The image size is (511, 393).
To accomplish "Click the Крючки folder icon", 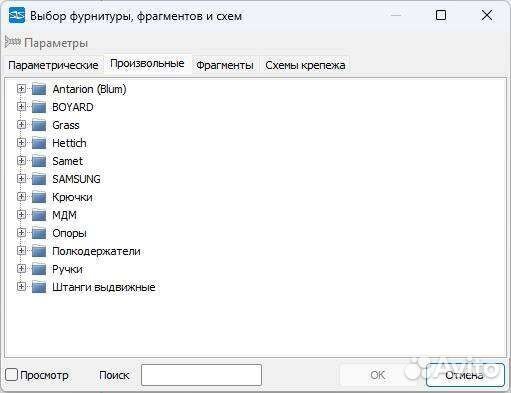I will coord(39,197).
